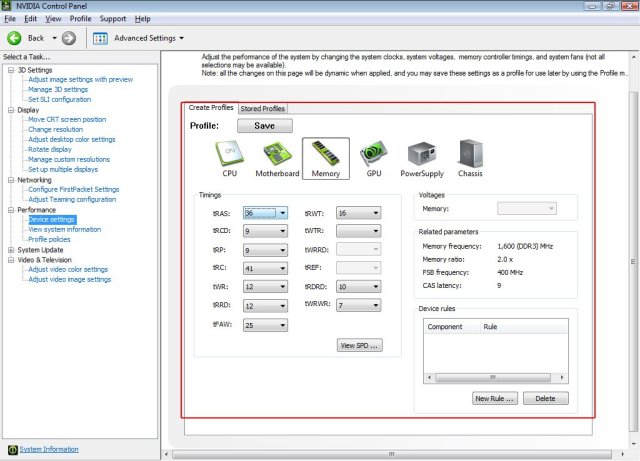Open Adjust desktop color settings
Image resolution: width=640 pixels, height=461 pixels.
pos(72,140)
